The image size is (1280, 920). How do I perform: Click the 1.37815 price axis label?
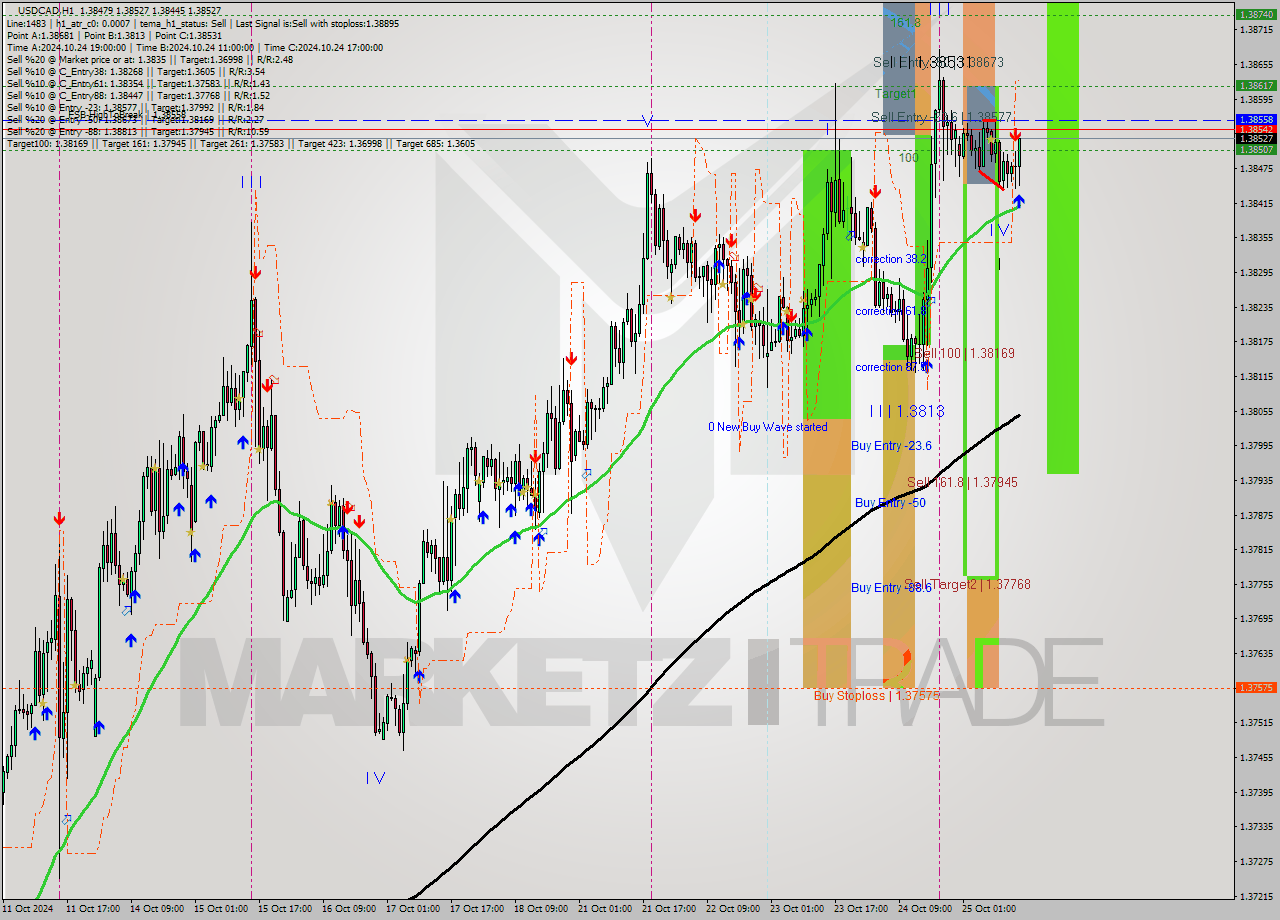(1255, 549)
